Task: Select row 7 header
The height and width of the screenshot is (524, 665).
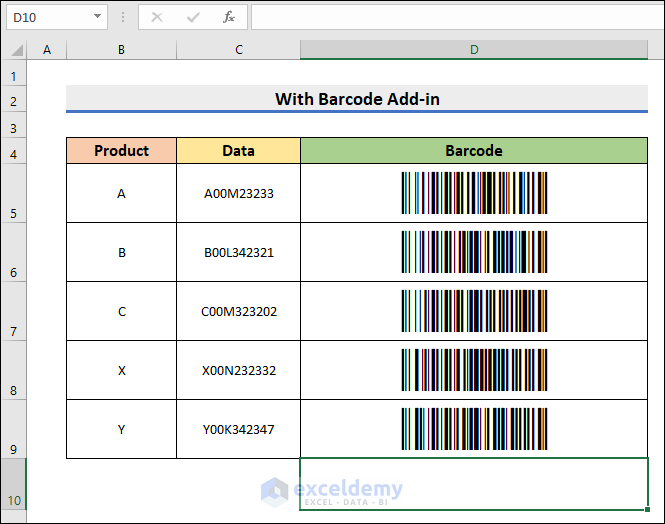Action: coord(14,311)
